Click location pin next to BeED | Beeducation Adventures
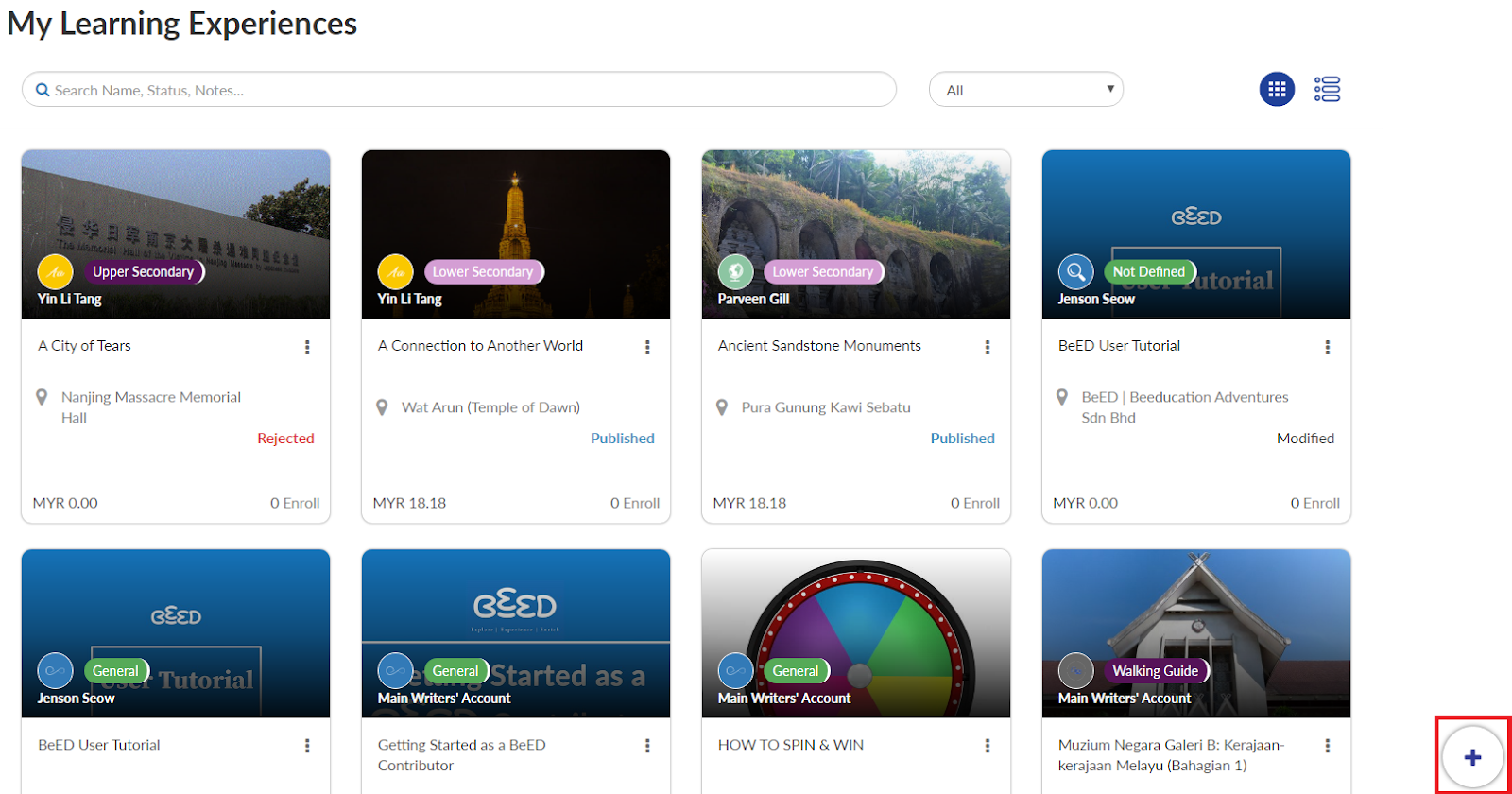 point(1062,397)
